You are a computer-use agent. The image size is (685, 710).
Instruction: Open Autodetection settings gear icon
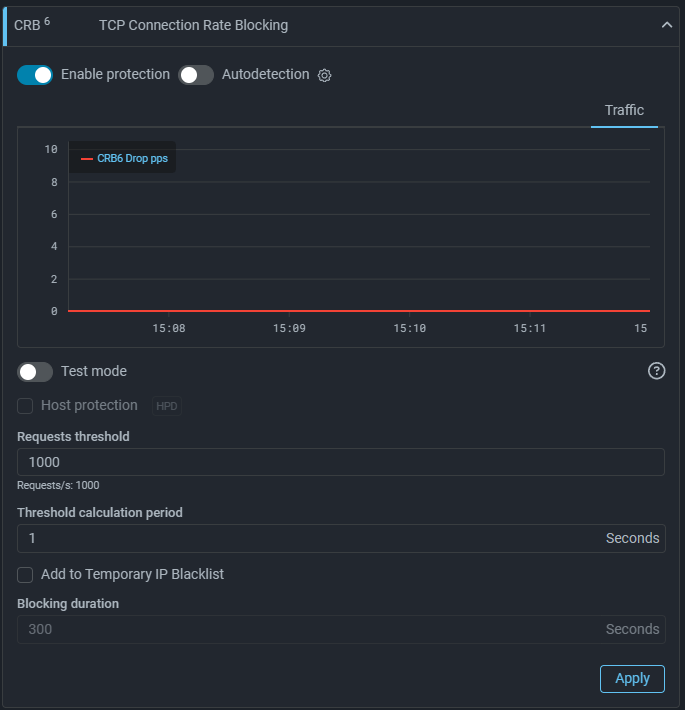324,75
